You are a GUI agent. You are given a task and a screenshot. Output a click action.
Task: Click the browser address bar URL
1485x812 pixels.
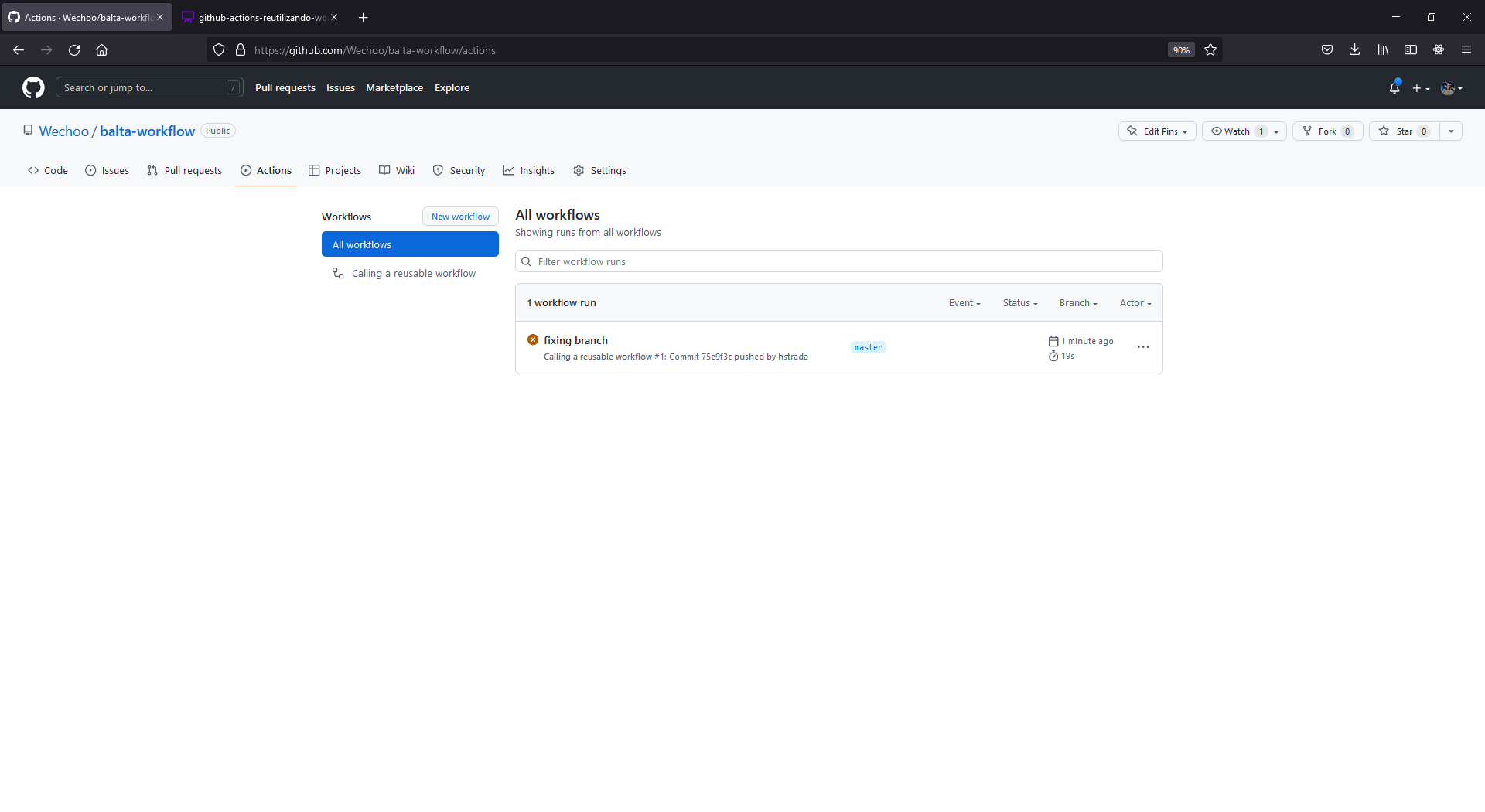375,50
